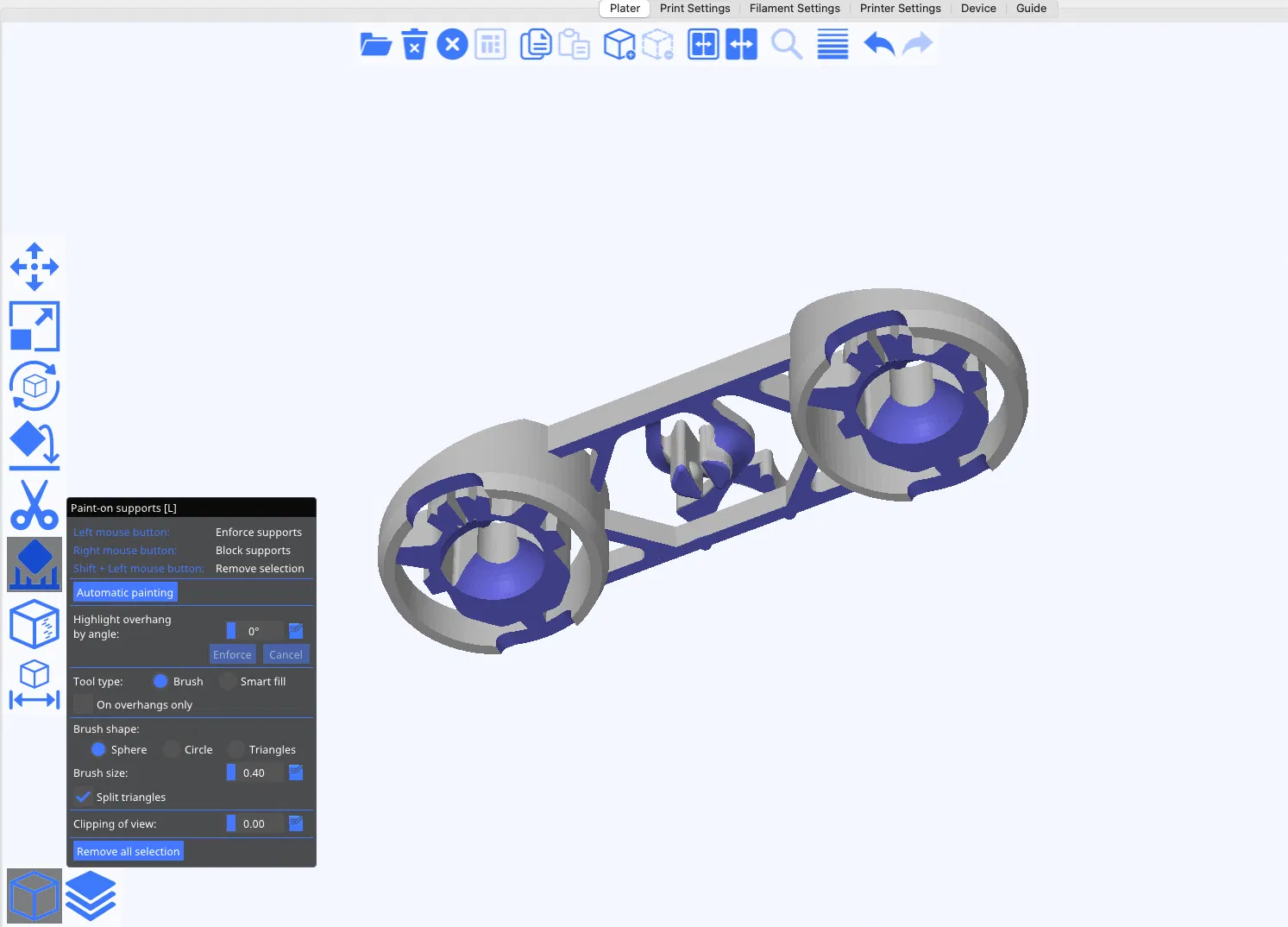Select the Cut scissors tool
The height and width of the screenshot is (927, 1288).
(x=35, y=505)
